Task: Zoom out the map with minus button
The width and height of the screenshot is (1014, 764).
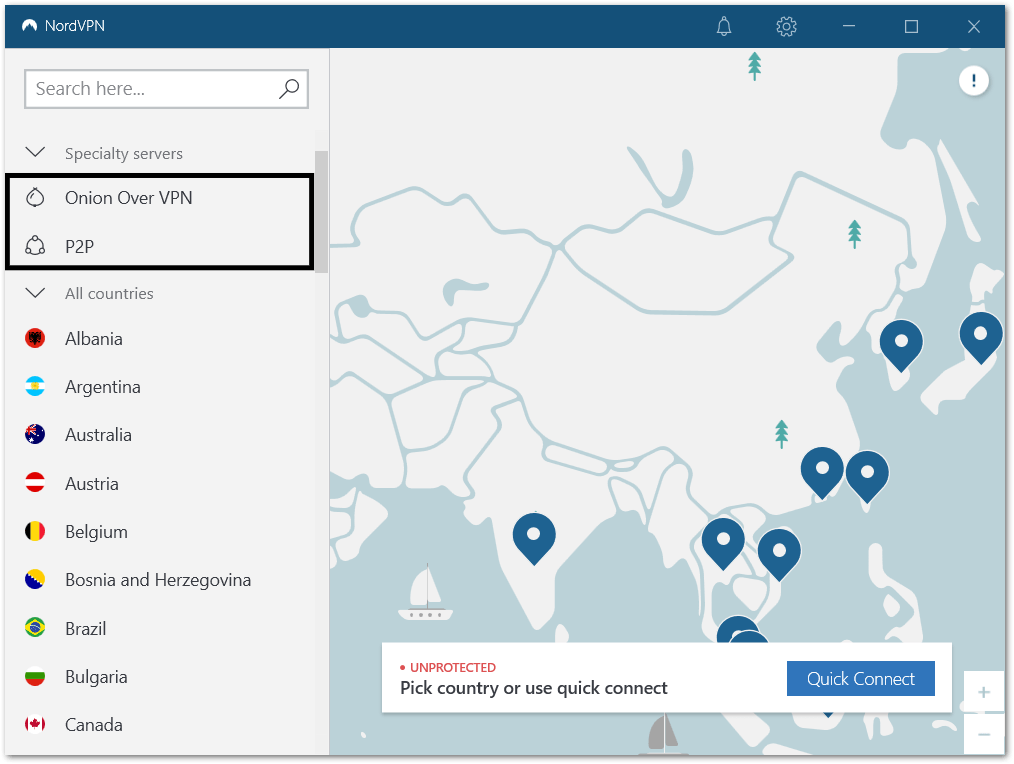Action: pos(984,735)
